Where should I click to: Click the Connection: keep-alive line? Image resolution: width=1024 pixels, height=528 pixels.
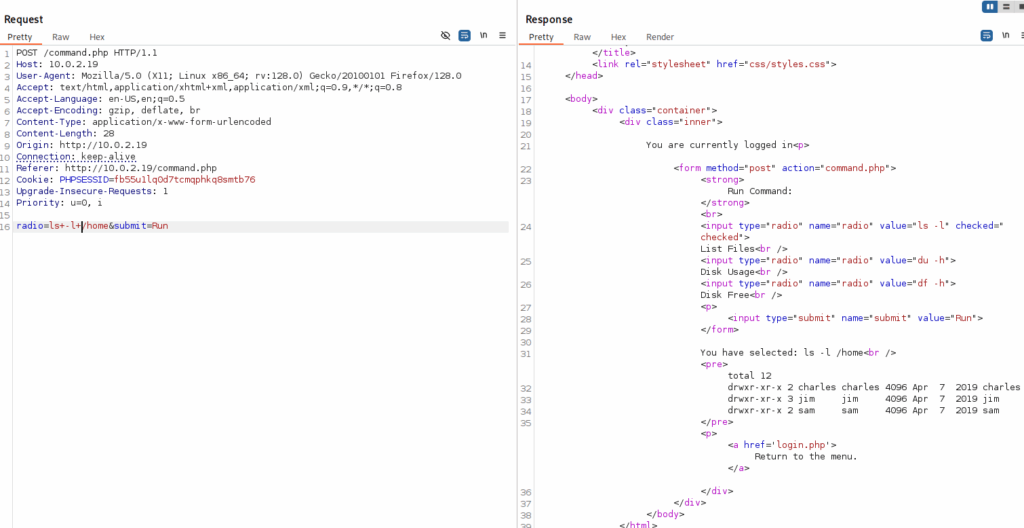pyautogui.click(x=76, y=157)
